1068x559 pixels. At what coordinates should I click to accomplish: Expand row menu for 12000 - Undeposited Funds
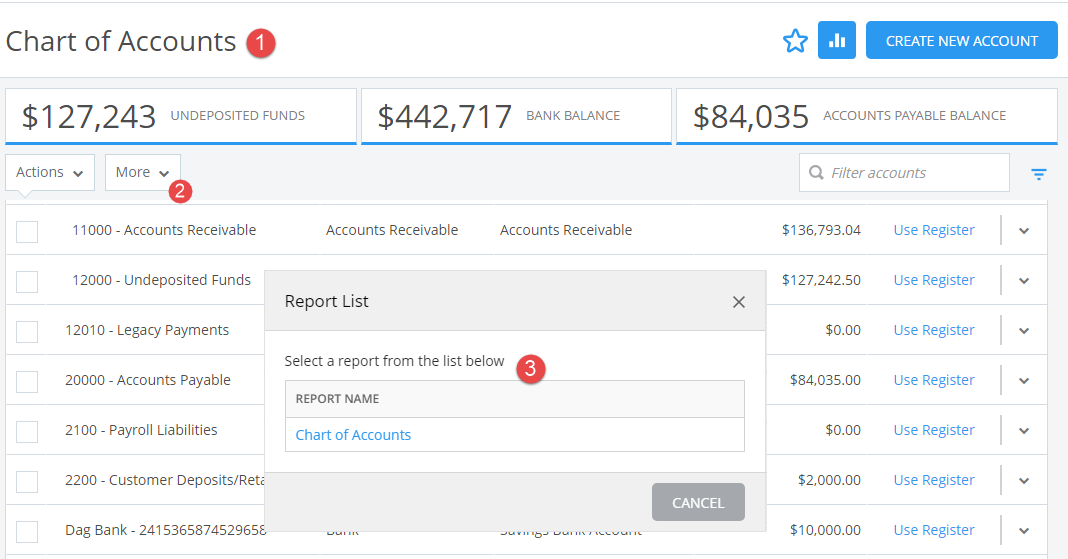click(1024, 281)
